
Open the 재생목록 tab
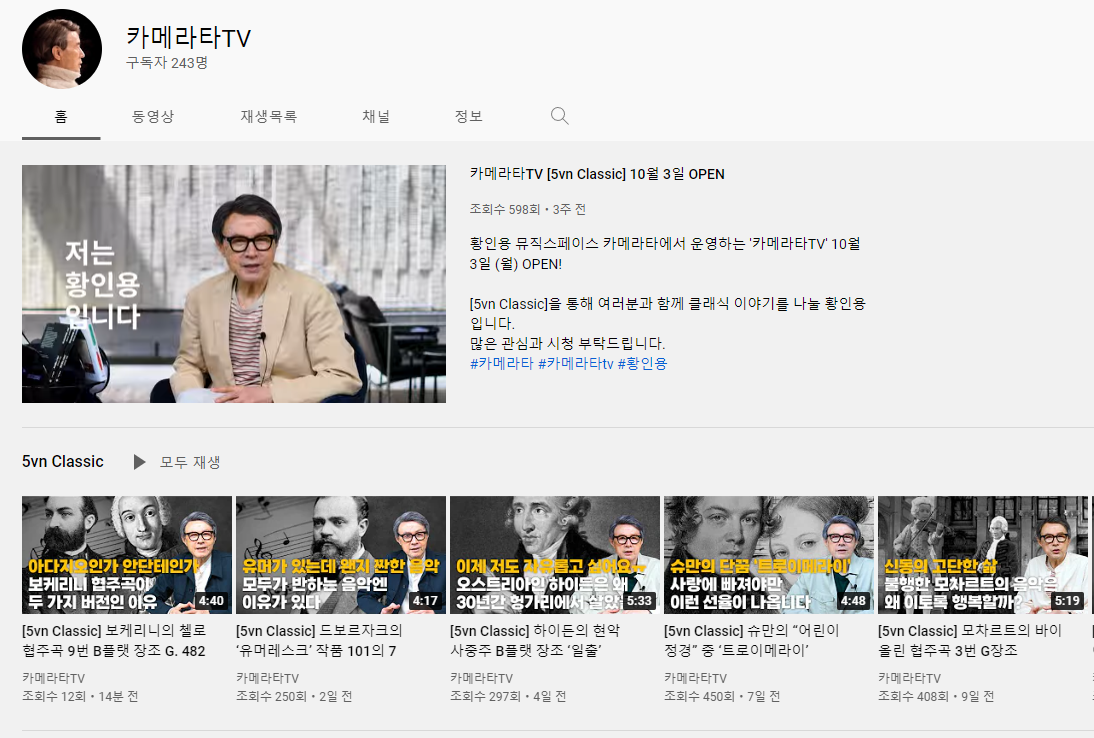269,116
